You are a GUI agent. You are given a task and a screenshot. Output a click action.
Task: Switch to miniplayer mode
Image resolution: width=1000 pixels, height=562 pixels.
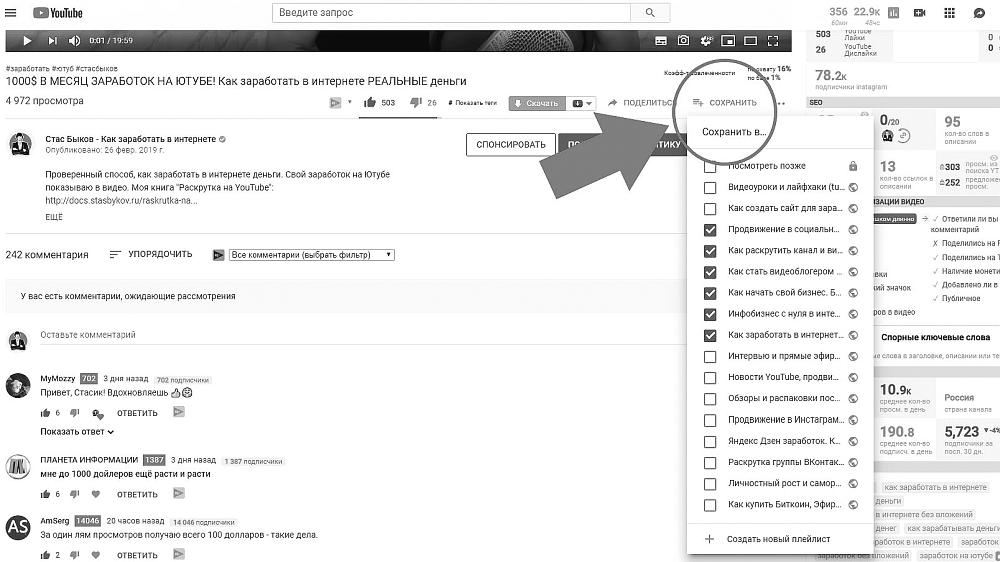[728, 41]
